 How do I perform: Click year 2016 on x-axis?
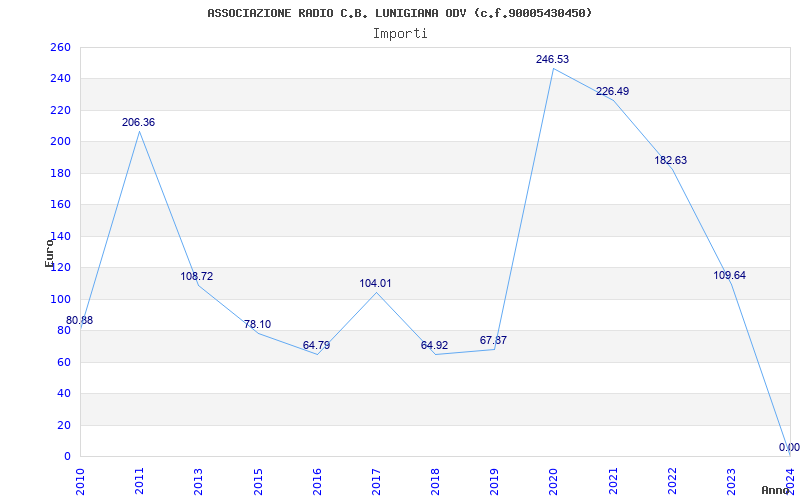point(317,481)
